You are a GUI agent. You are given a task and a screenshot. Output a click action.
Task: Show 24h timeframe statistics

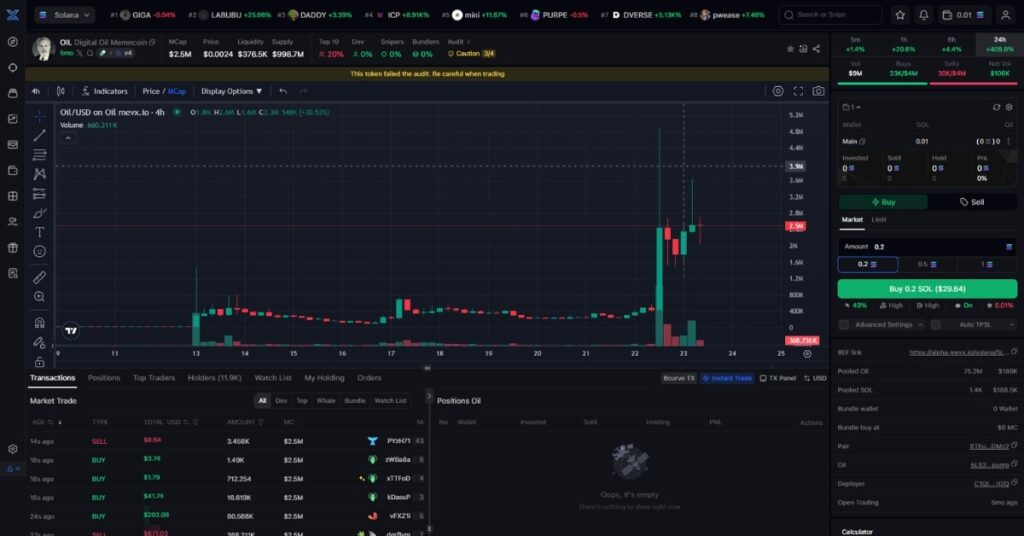click(x=999, y=44)
